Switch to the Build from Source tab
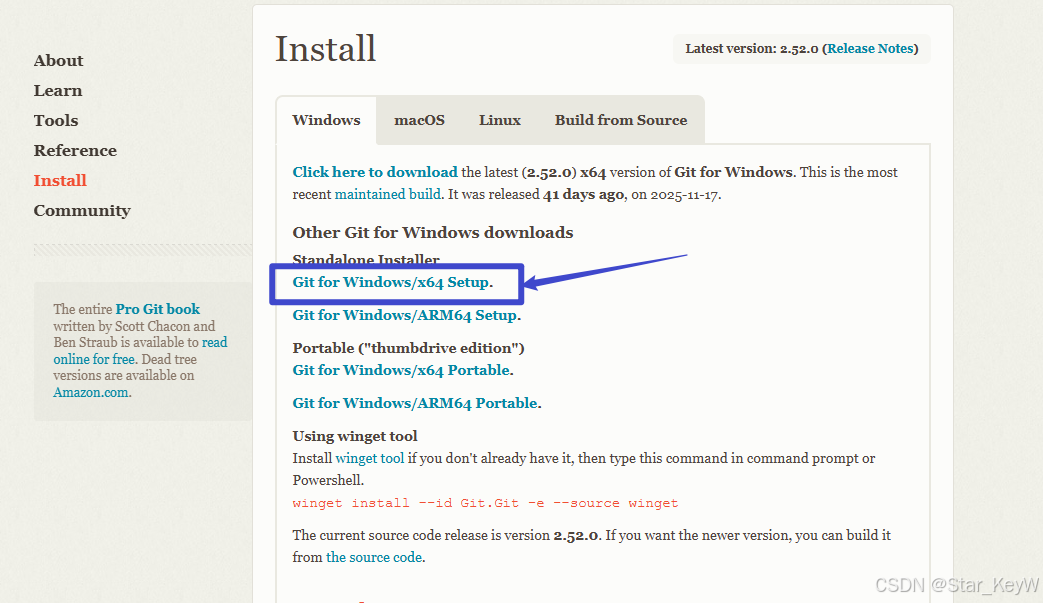This screenshot has height=603, width=1043. 621,120
